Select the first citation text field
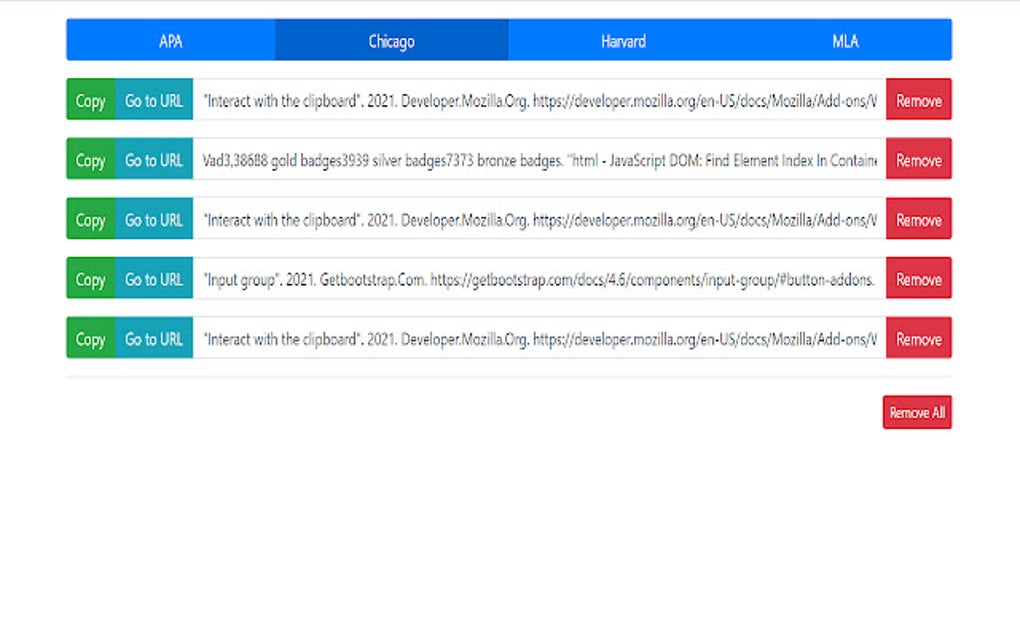Viewport: 1020px width, 638px height. [540, 100]
